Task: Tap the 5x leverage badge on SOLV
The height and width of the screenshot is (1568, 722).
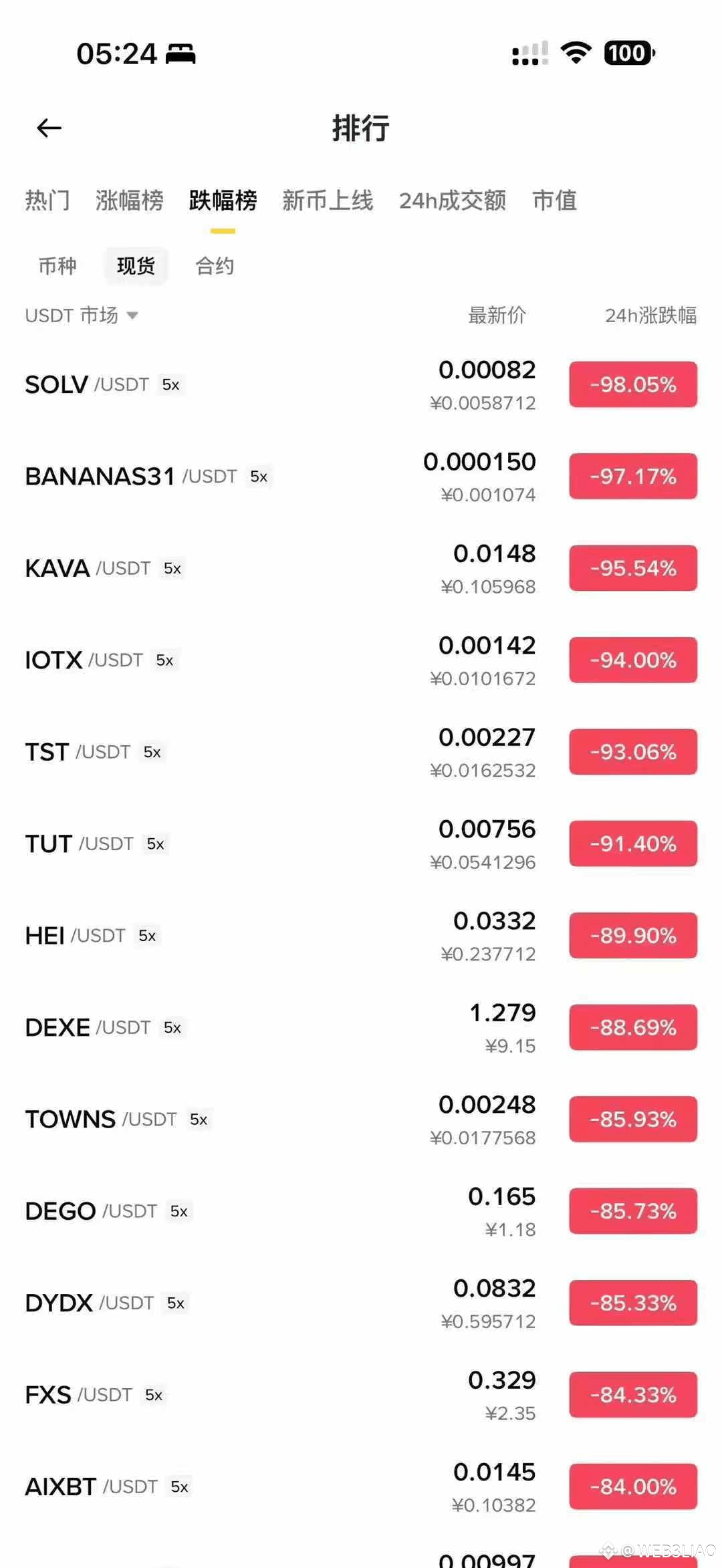Action: point(171,385)
